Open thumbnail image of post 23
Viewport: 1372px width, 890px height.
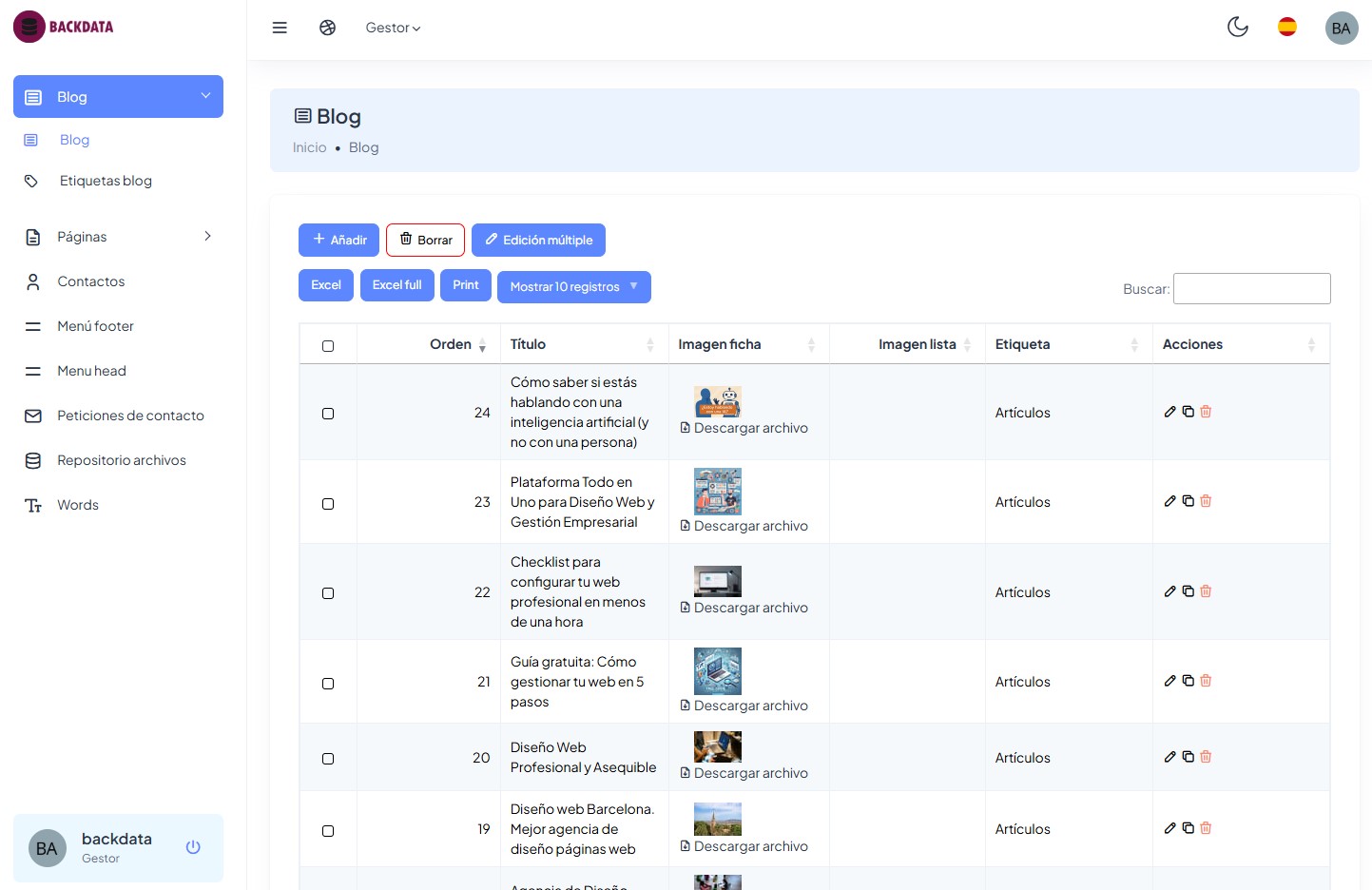pyautogui.click(x=718, y=492)
